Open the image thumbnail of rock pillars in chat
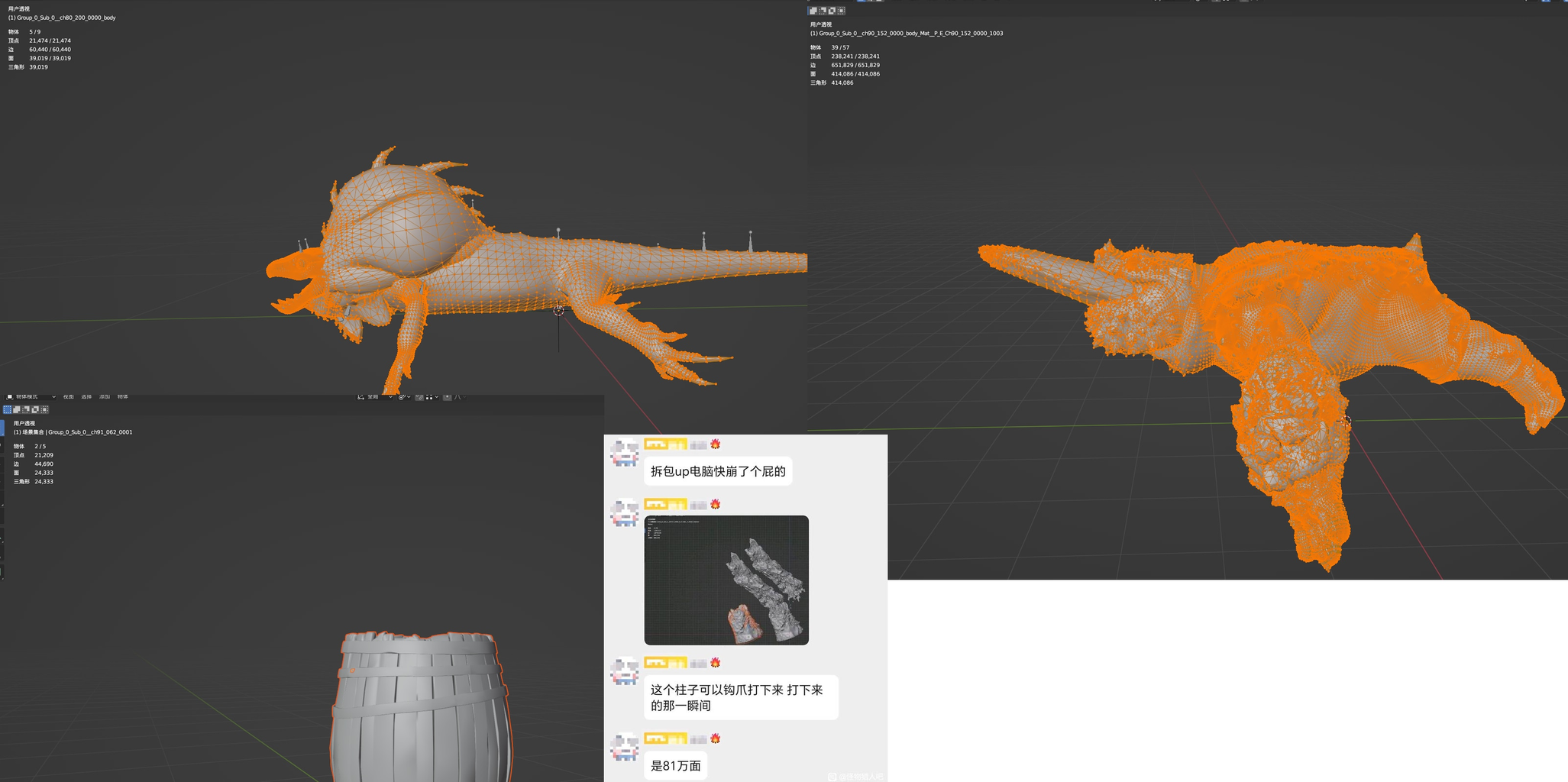The width and height of the screenshot is (1568, 782). [x=726, y=580]
